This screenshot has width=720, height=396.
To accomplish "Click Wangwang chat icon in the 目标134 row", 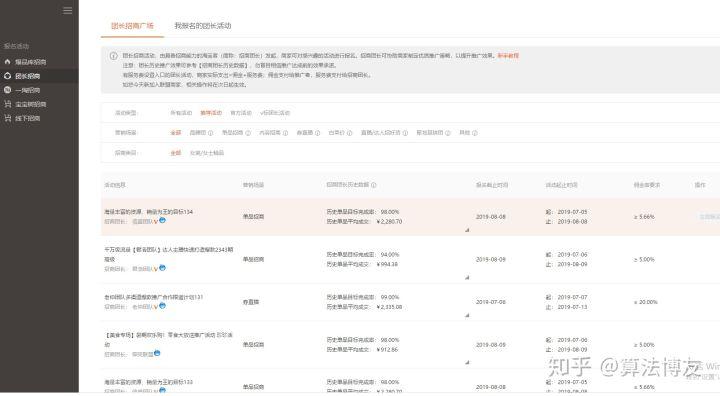I will (162, 221).
